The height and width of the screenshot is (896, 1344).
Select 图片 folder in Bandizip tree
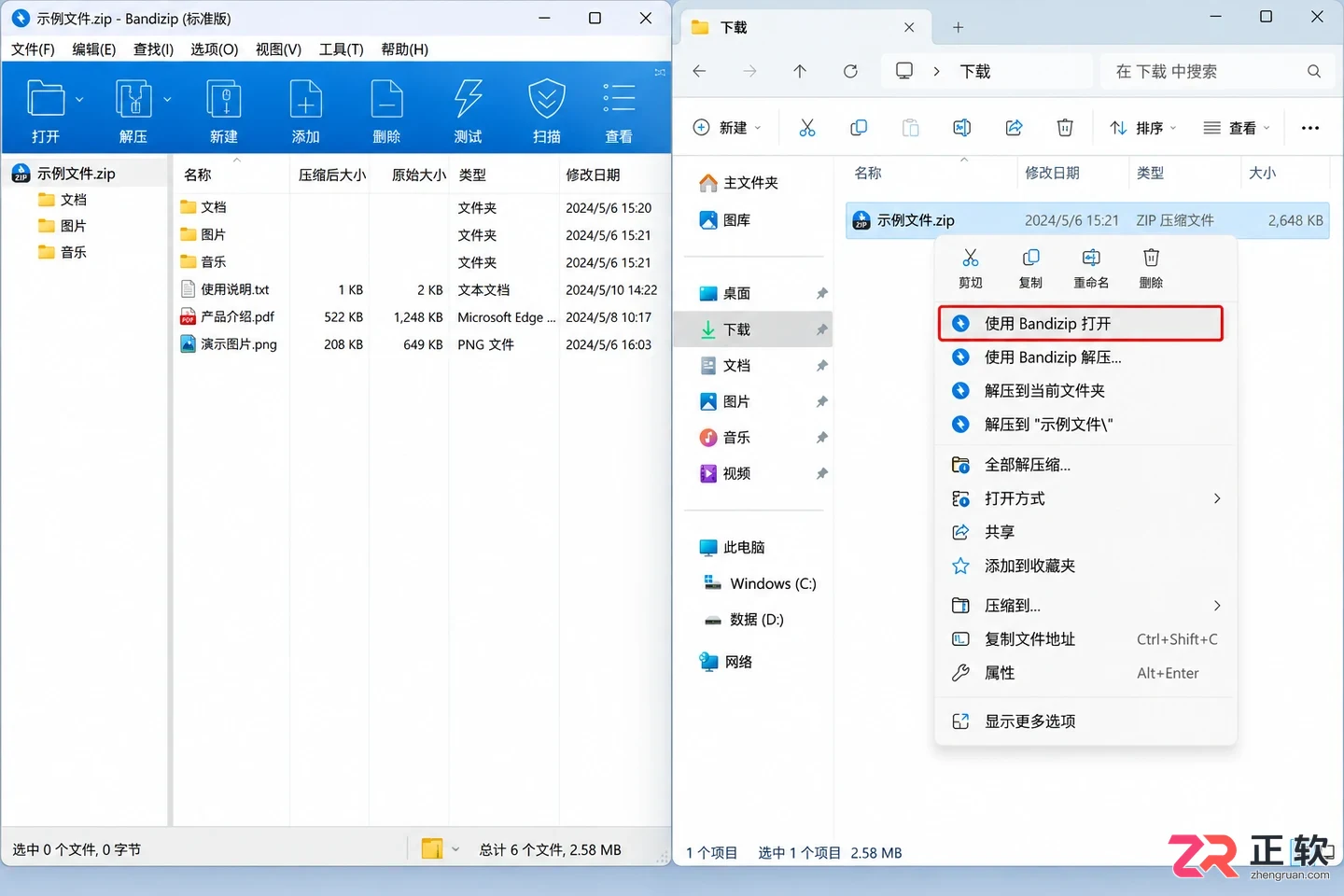pos(73,226)
